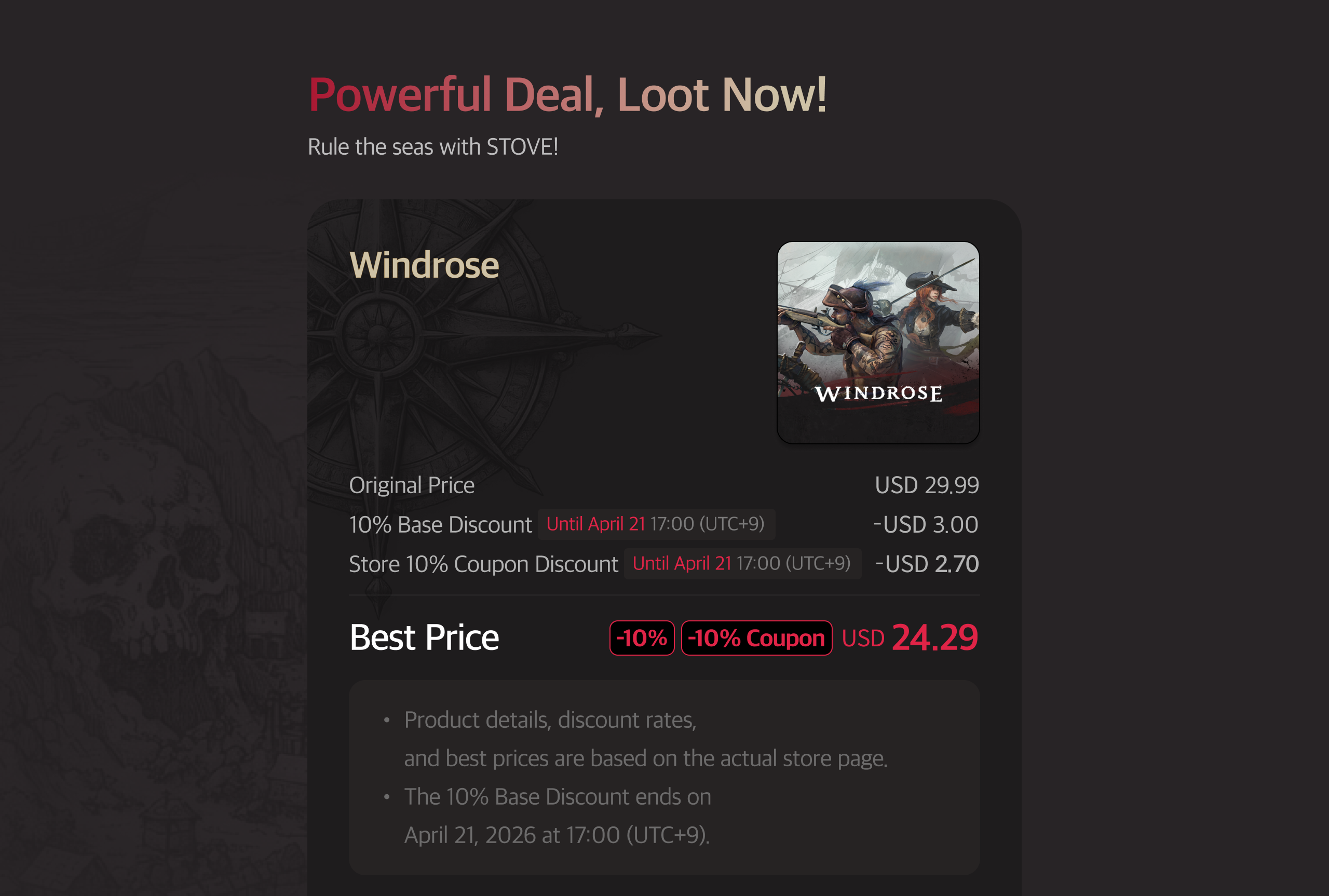
Task: Click the 'Powerful Deal, Loot Now!' headline
Action: pos(567,95)
